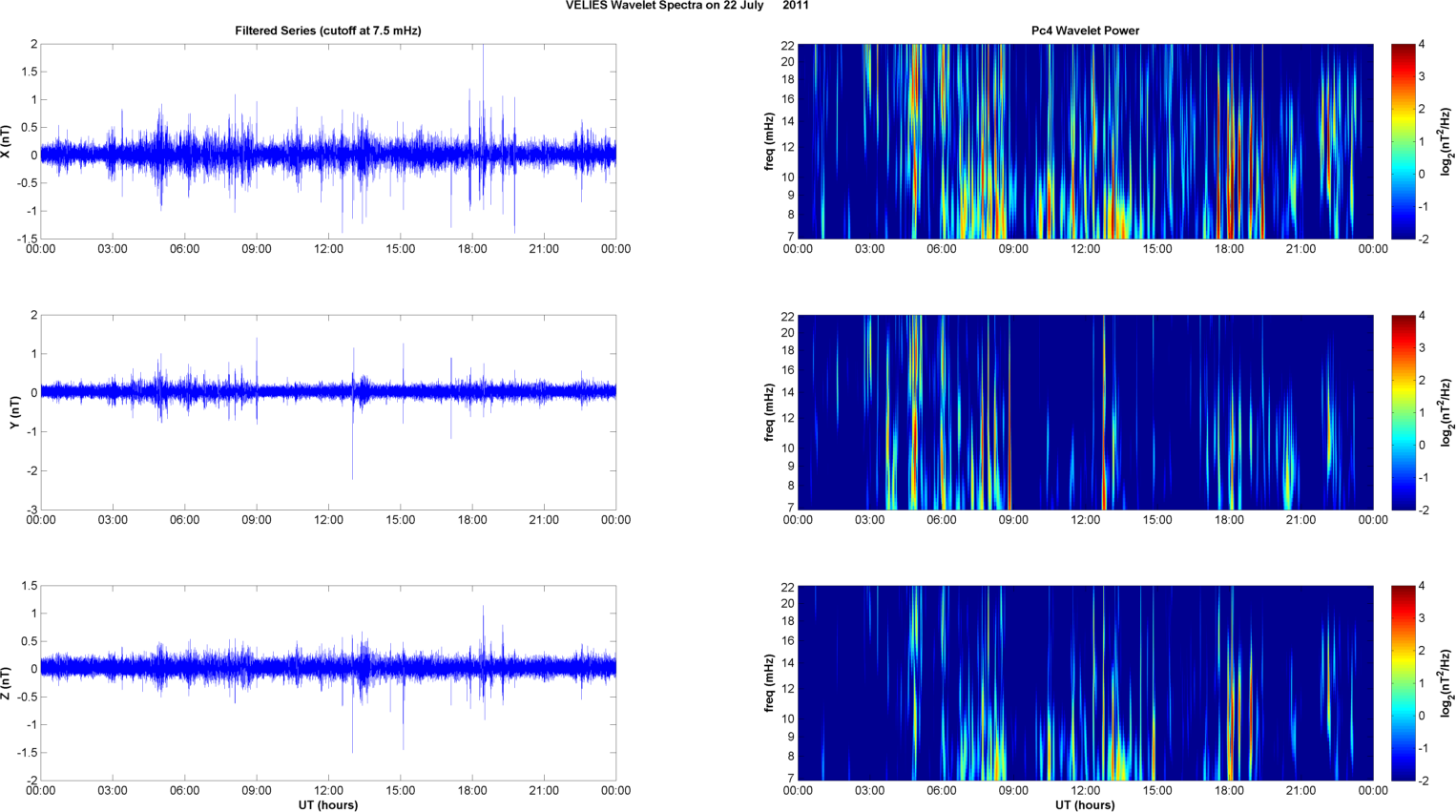The width and height of the screenshot is (1456, 812).
Task: Select the Y component time series plot
Action: pyautogui.click(x=327, y=412)
